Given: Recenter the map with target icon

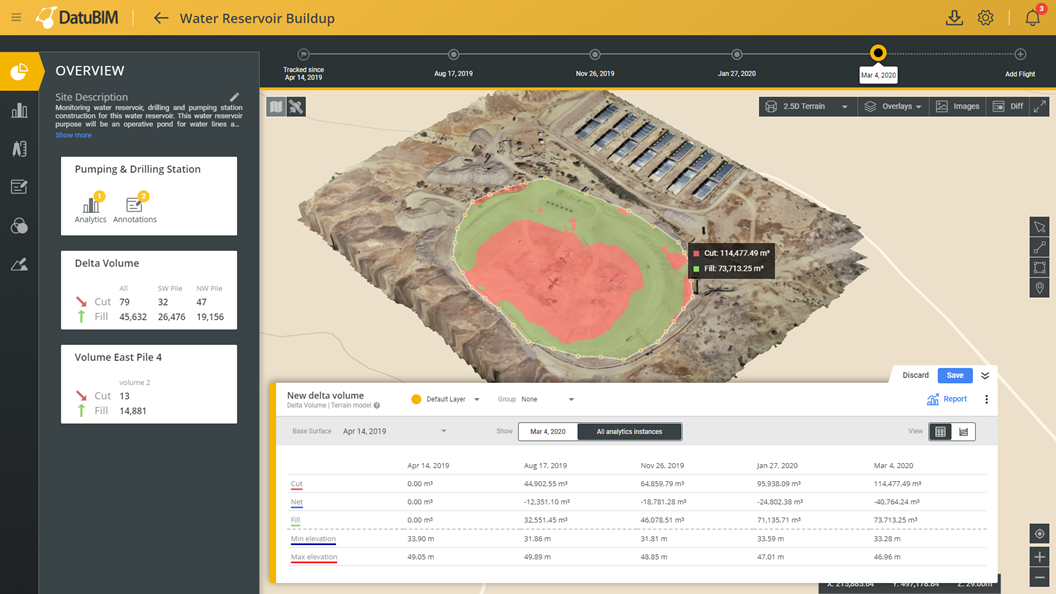Looking at the screenshot, I should pyautogui.click(x=1040, y=534).
